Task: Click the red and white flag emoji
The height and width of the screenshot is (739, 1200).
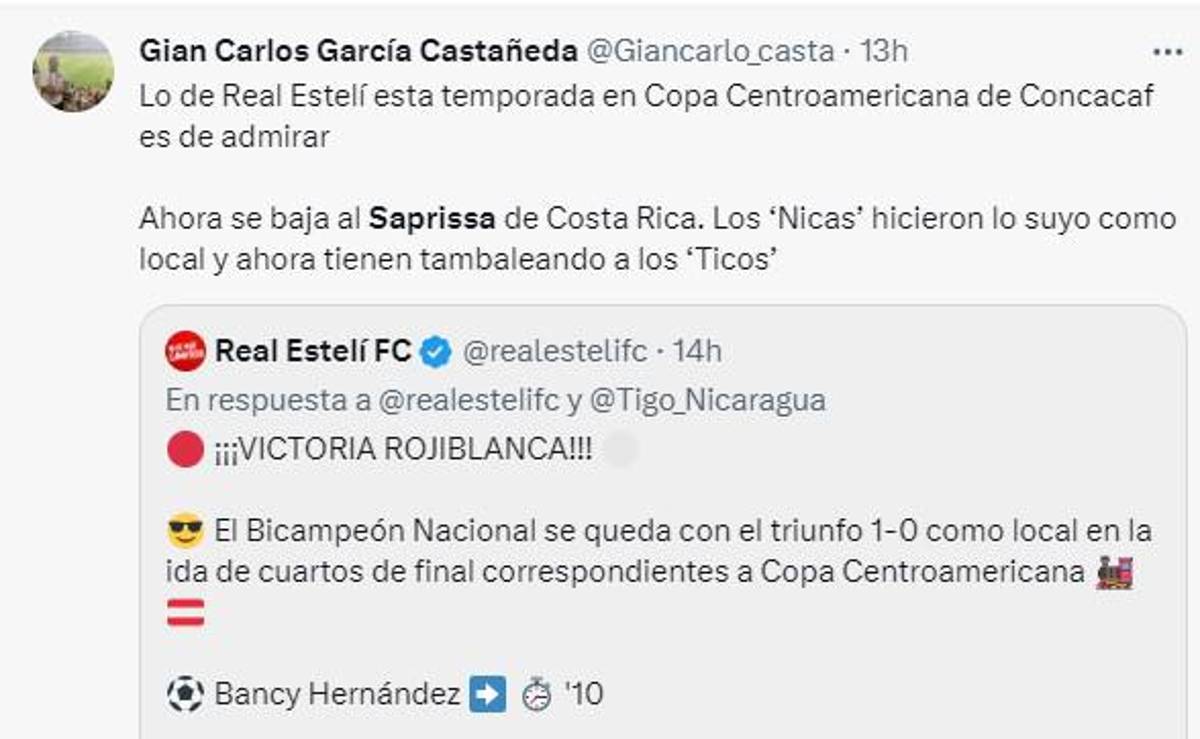Action: (185, 612)
